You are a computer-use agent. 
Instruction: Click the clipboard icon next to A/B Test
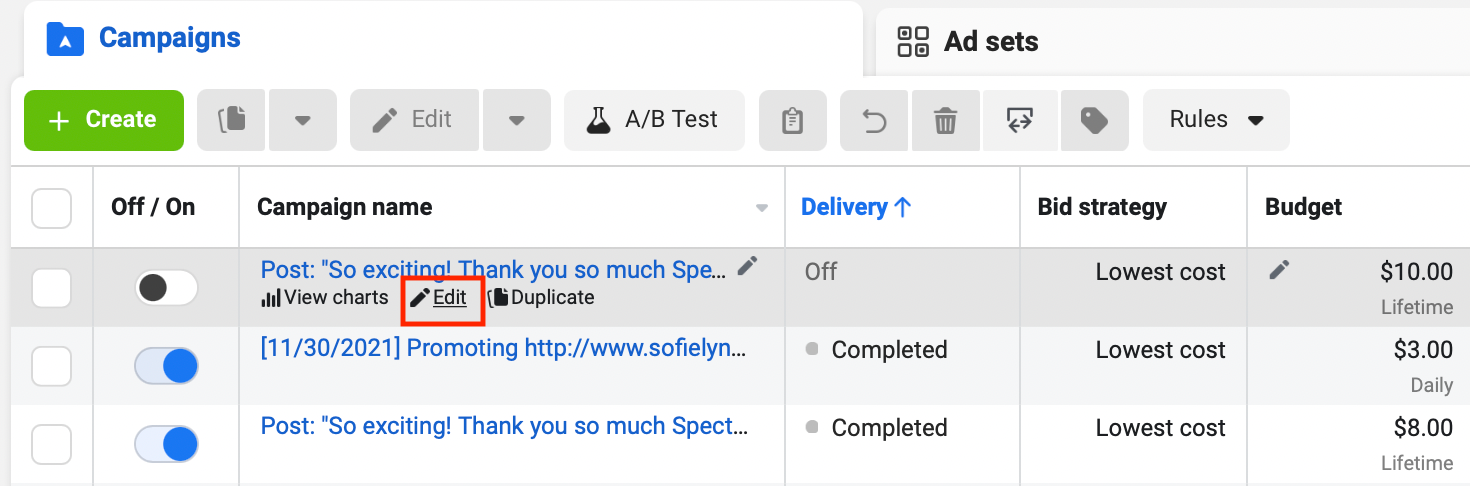[x=793, y=121]
